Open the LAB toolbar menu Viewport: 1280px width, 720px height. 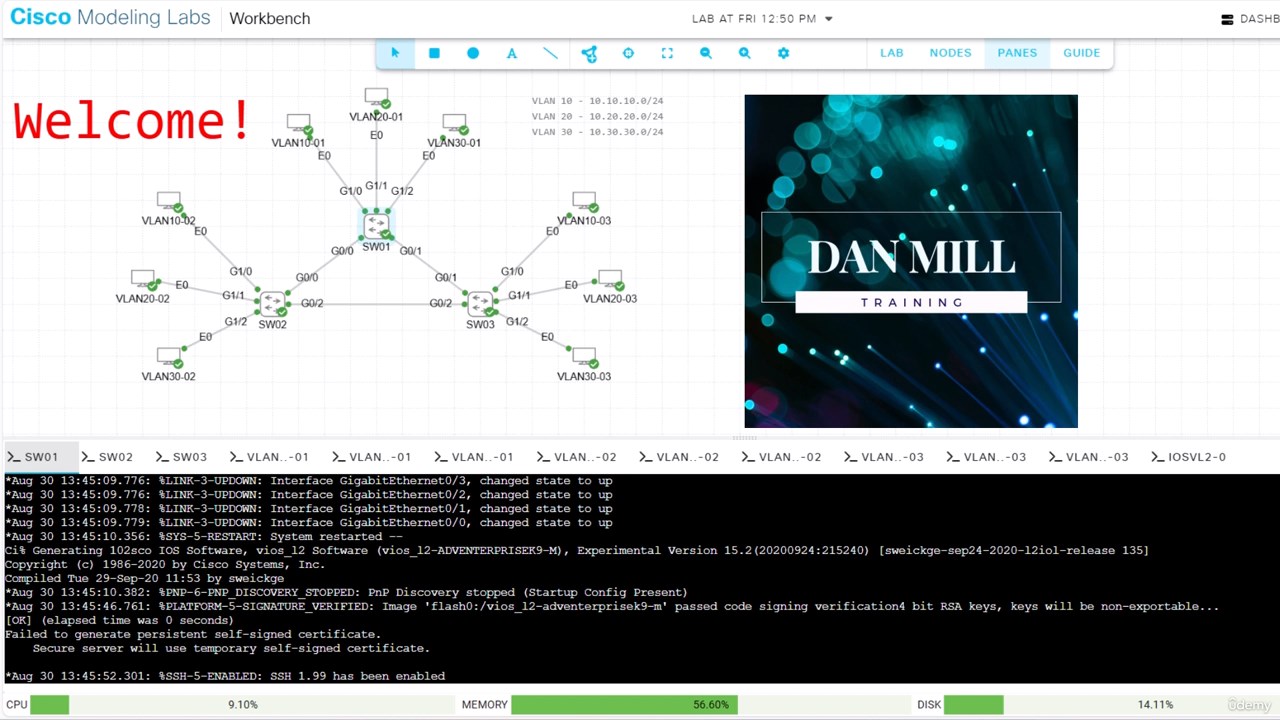pos(891,53)
